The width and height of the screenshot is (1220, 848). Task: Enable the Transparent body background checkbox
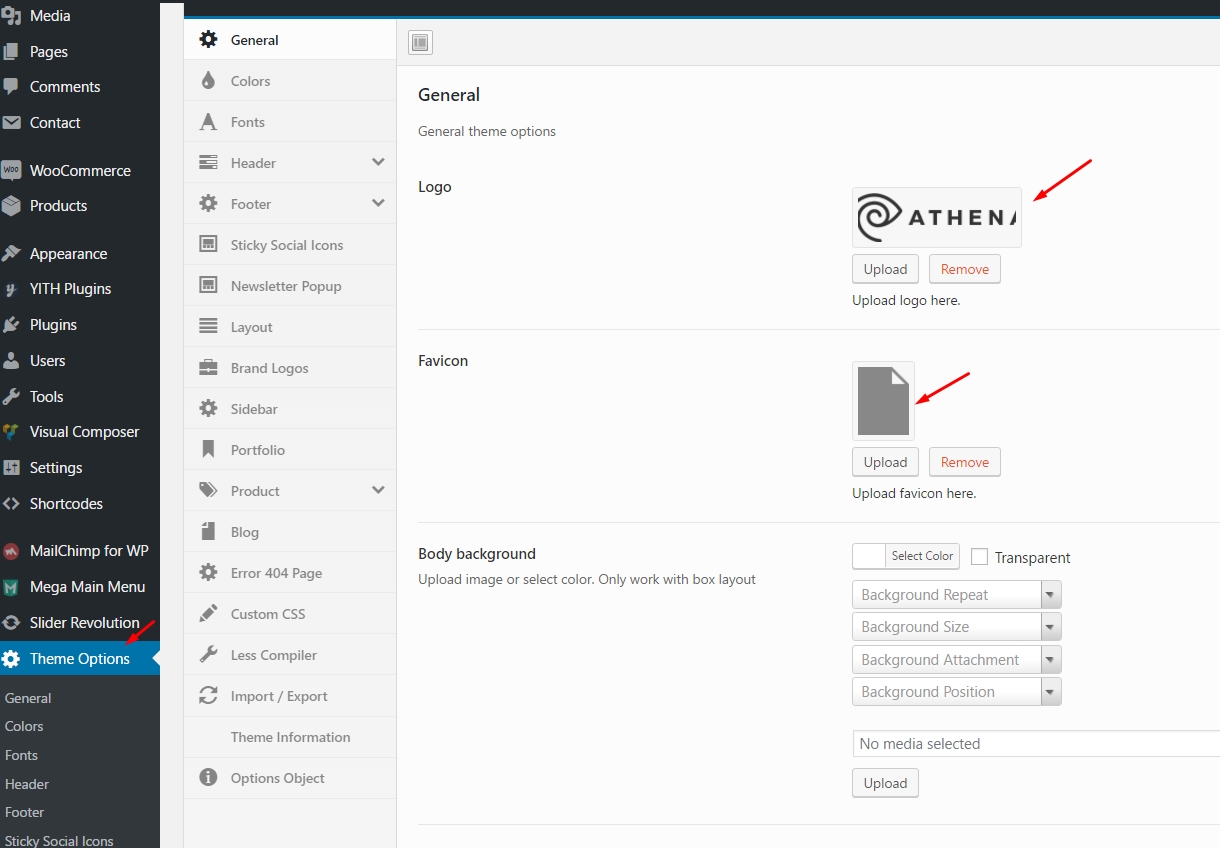(979, 556)
